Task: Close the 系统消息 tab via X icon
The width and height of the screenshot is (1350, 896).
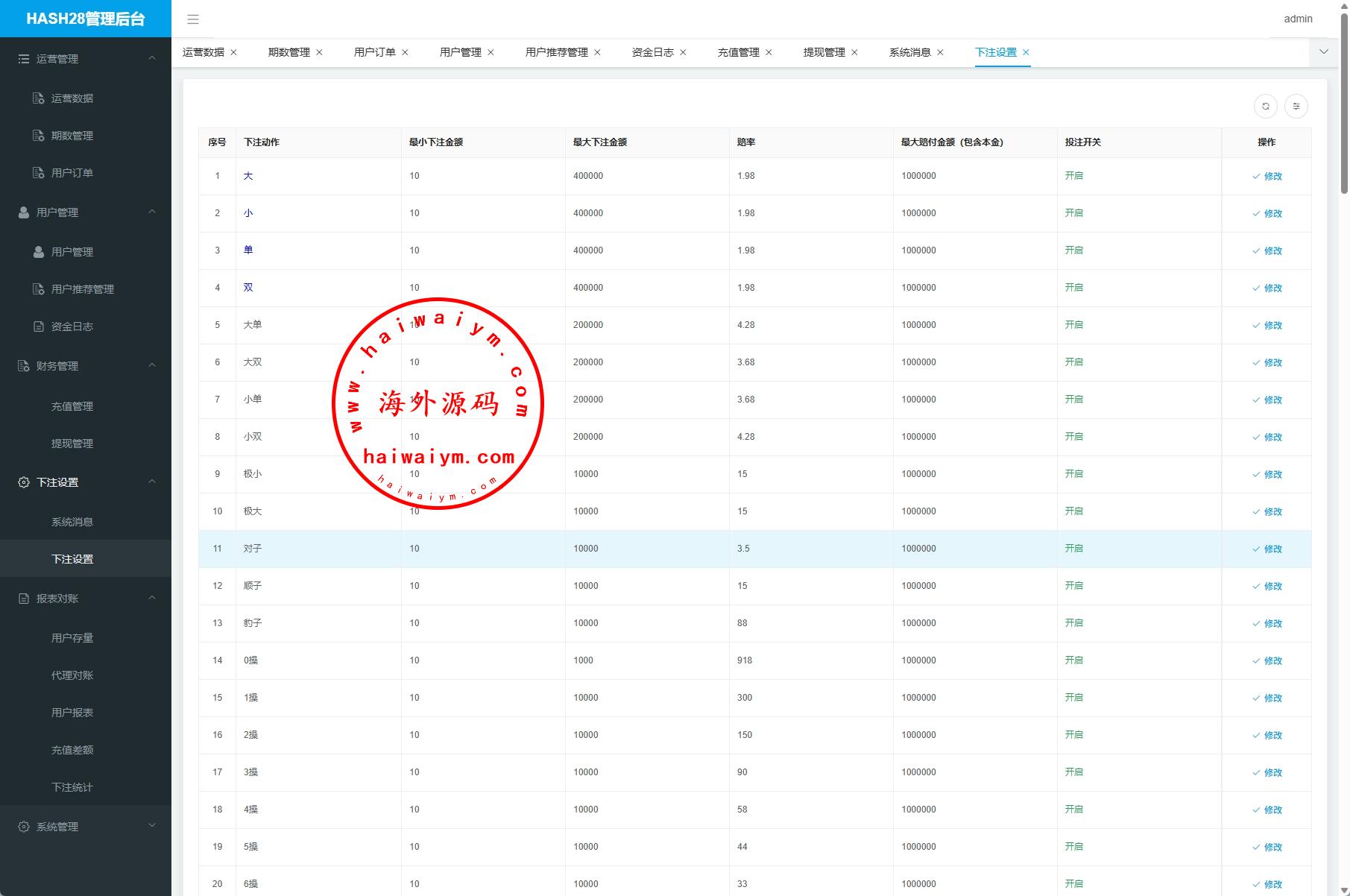Action: point(940,52)
